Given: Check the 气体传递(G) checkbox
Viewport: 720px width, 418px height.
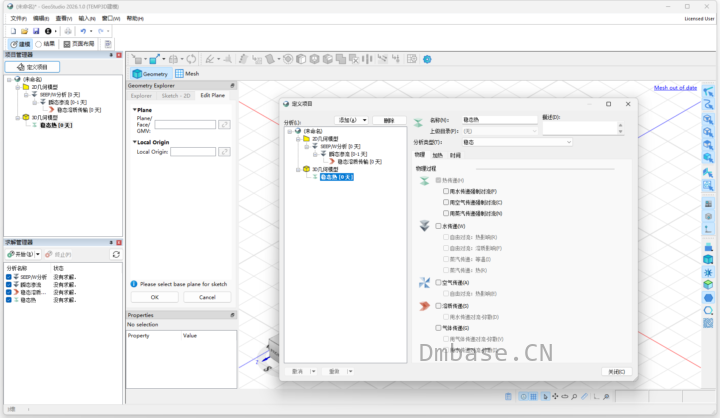Looking at the screenshot, I should coord(438,328).
